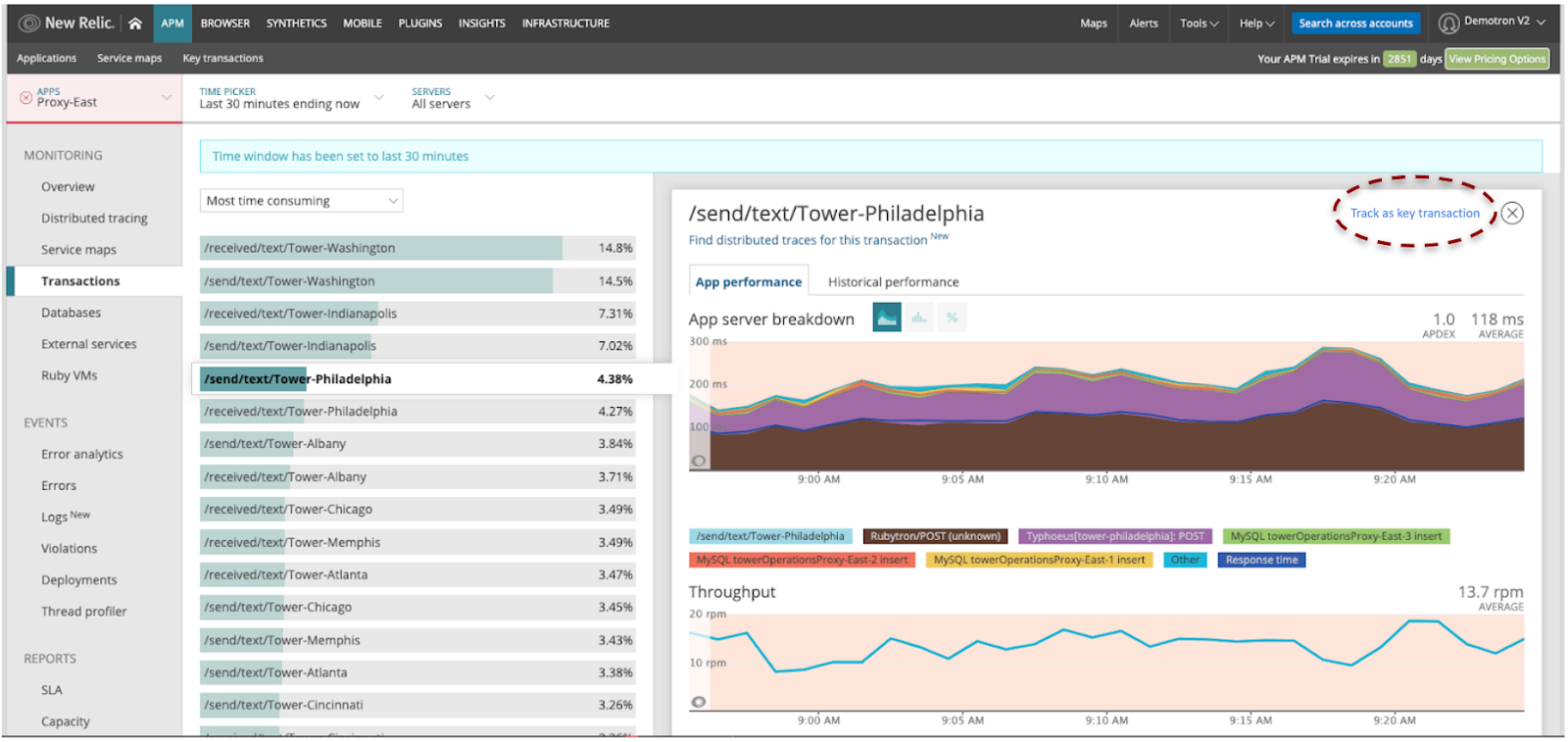Viewport: 1568px width, 742px height.
Task: Open the INSIGHTS menu
Action: (x=482, y=24)
